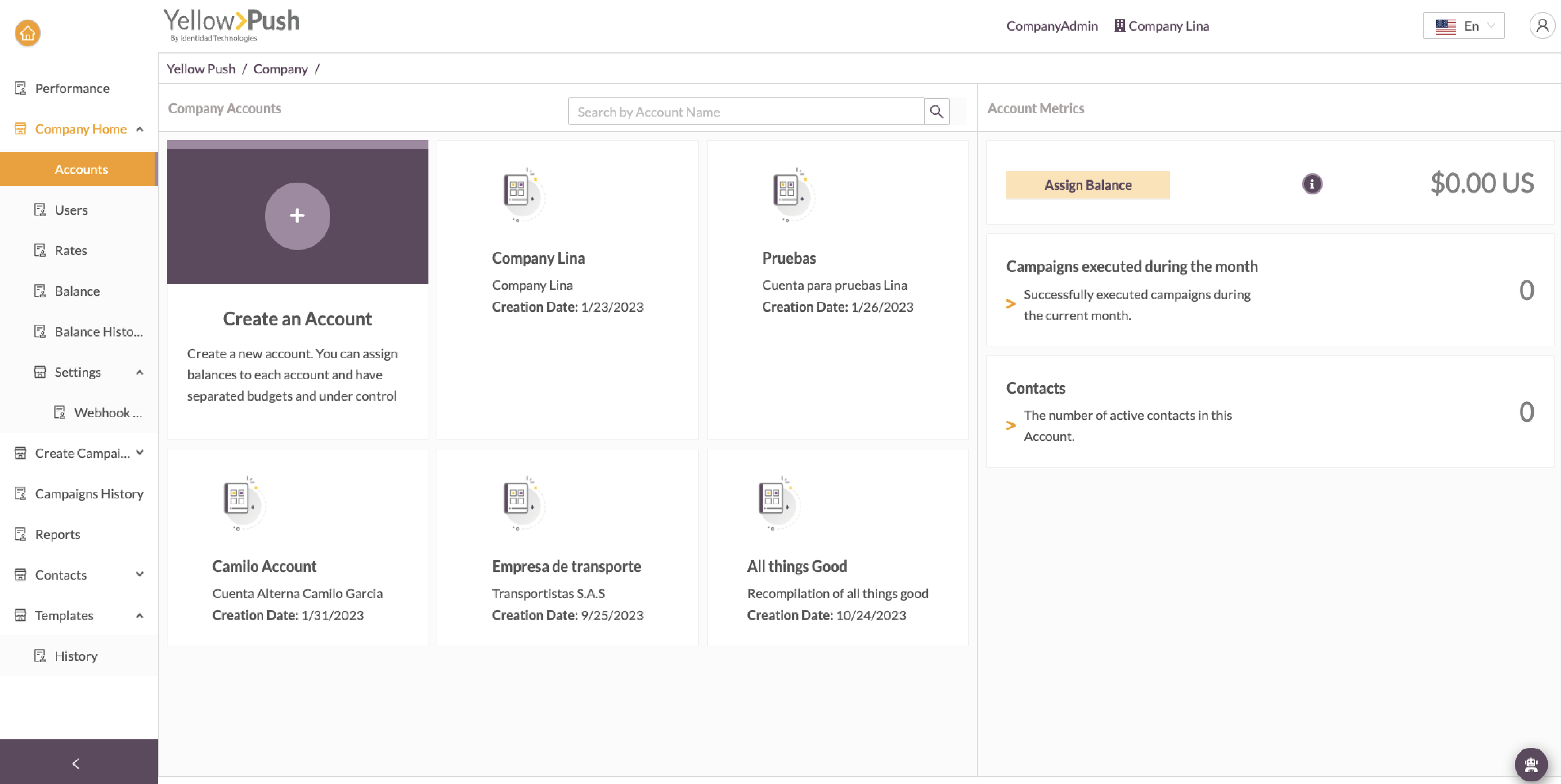Open the En language dropdown
The height and width of the screenshot is (784, 1561).
(x=1464, y=26)
